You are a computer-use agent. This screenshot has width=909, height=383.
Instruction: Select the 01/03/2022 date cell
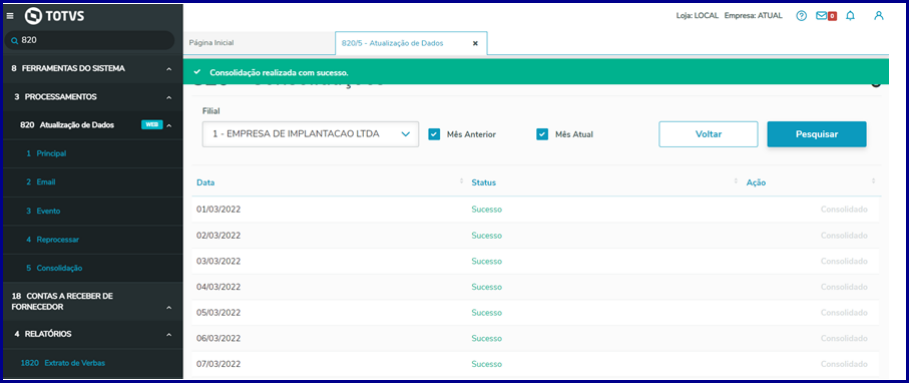(x=219, y=209)
